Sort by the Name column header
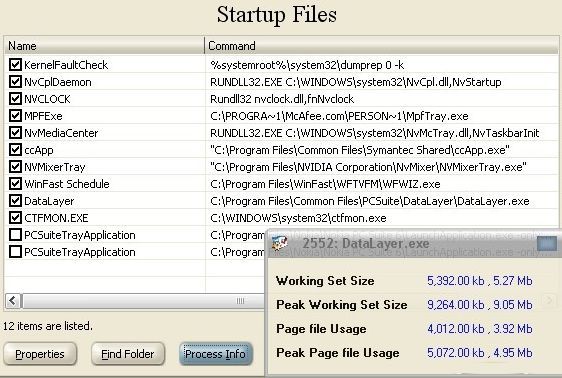This screenshot has height=378, width=562. [104, 46]
